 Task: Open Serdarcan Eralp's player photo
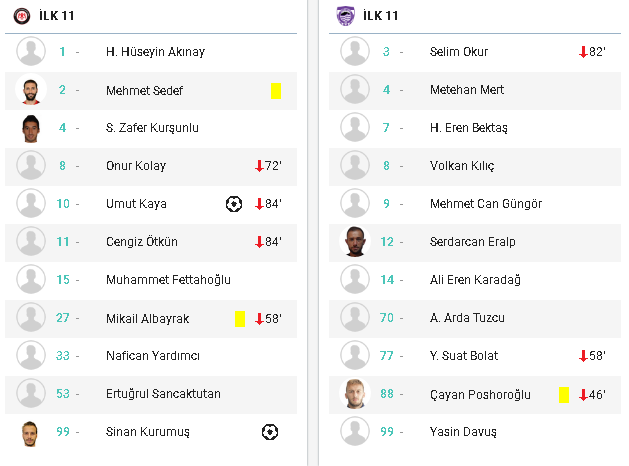click(x=355, y=241)
